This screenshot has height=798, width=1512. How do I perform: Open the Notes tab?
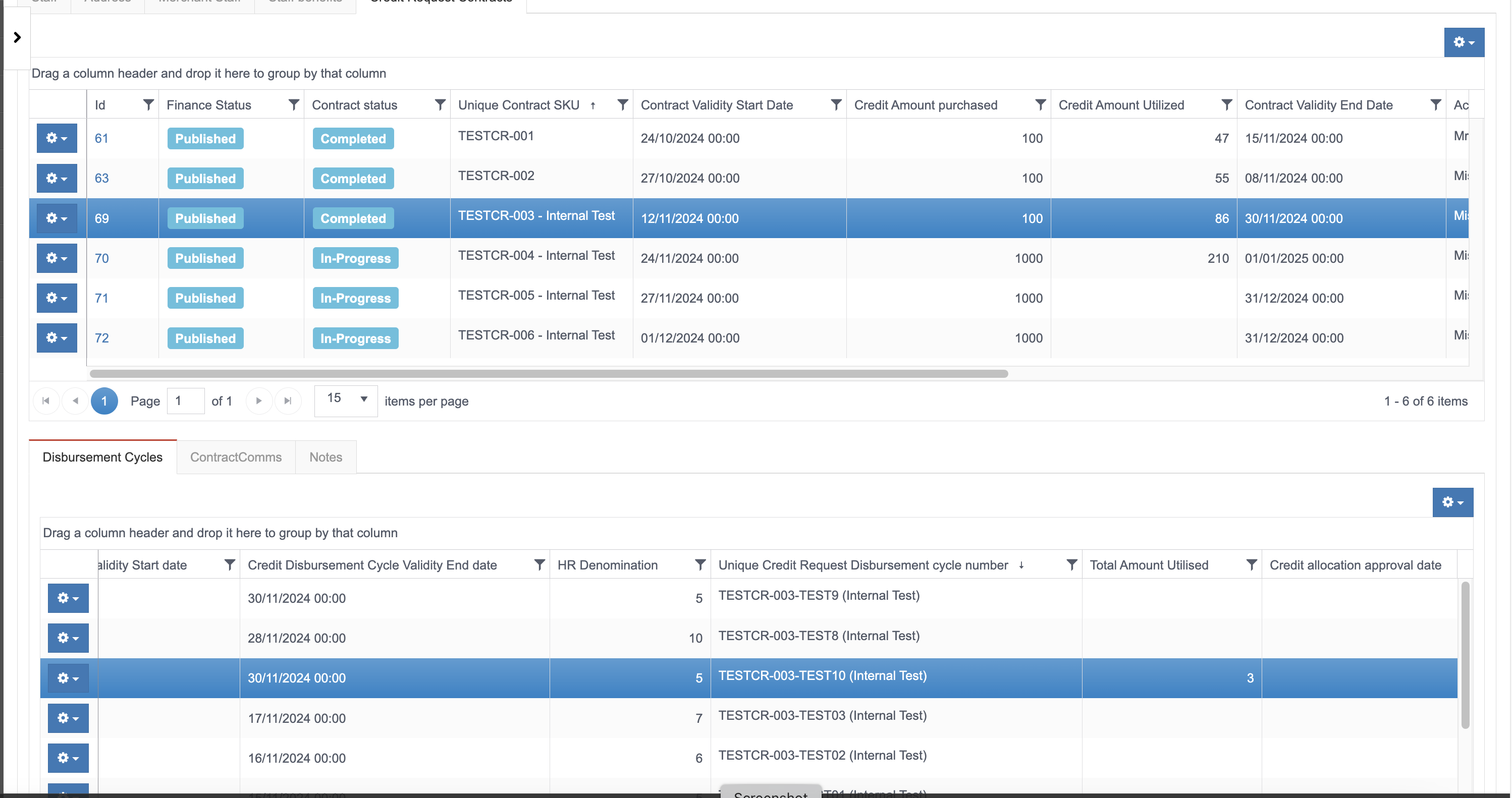[x=325, y=457]
